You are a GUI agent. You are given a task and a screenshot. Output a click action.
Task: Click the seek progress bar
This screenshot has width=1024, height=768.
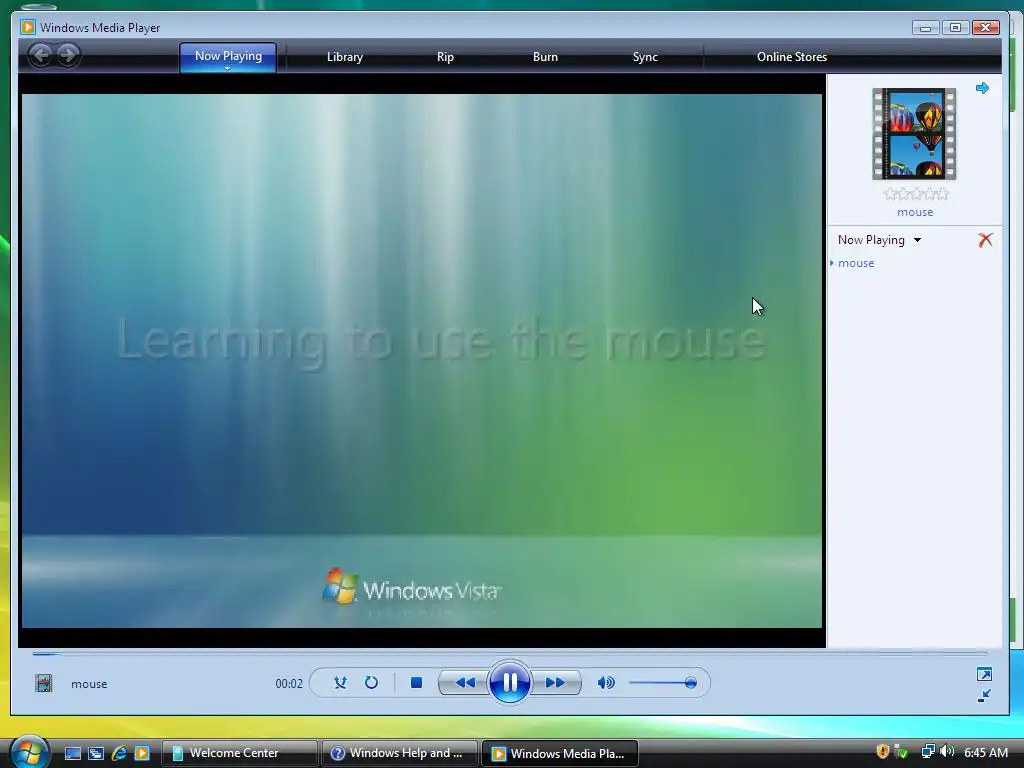(x=509, y=652)
